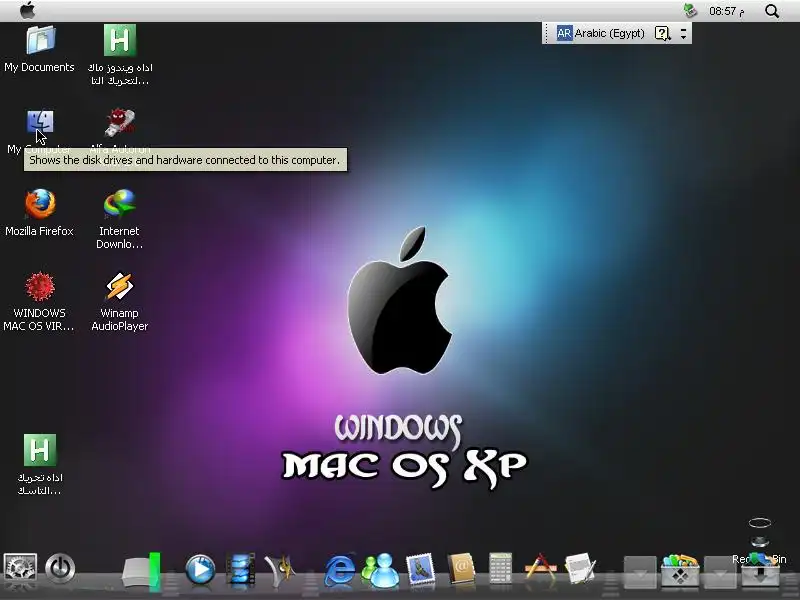Click the 08:57 clock in menu bar
800x600 pixels.
727,11
